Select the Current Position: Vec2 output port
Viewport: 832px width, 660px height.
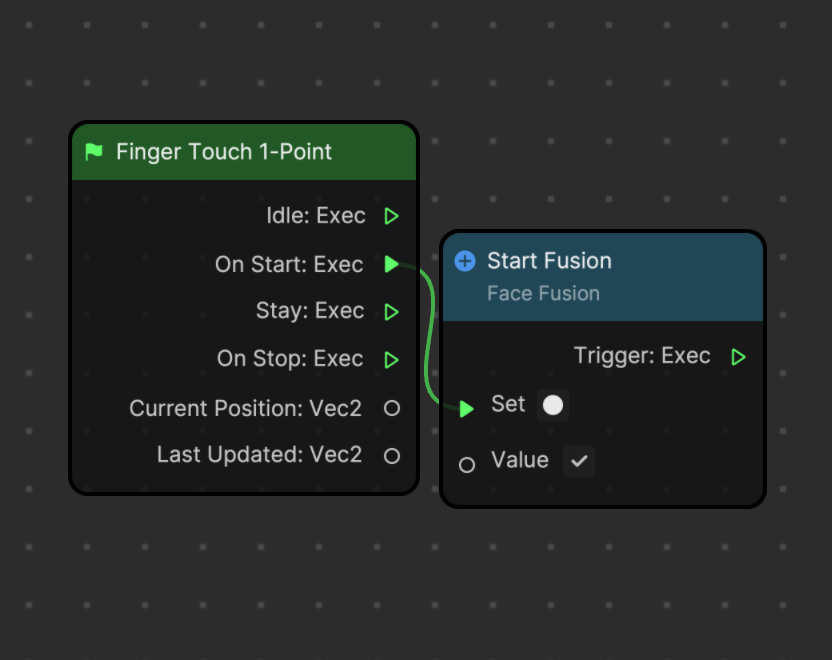(392, 408)
